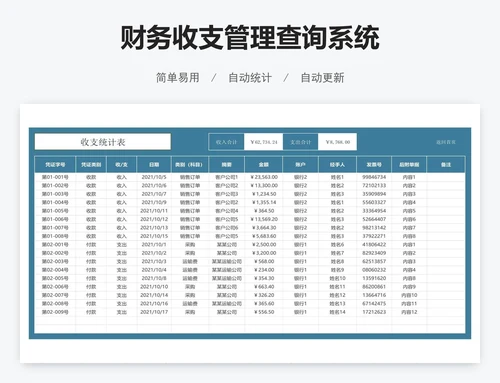Image resolution: width=500 pixels, height=383 pixels.
Task: Click voucher cell 第02-002号
Action: coord(55,253)
